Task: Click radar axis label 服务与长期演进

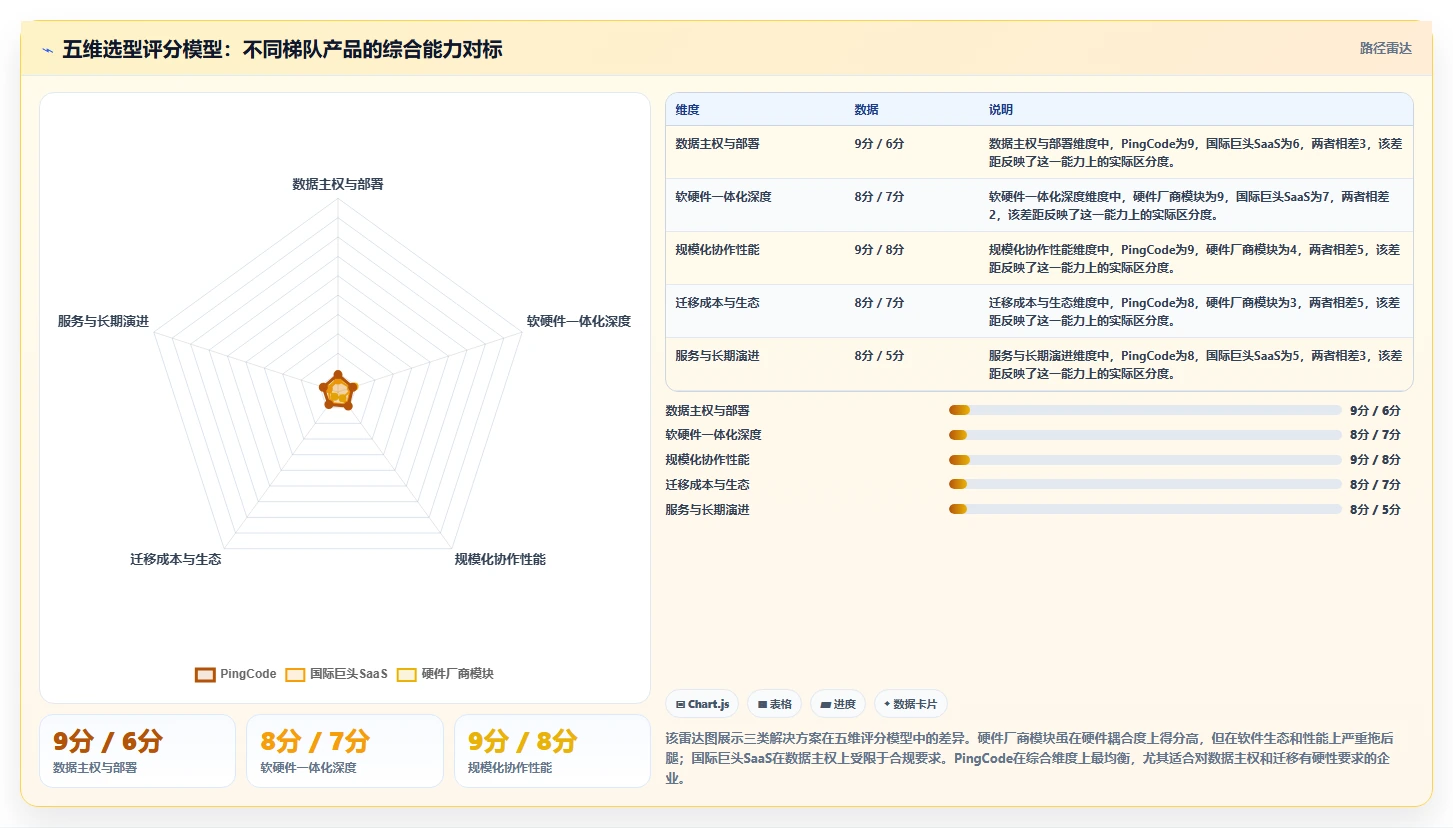Action: (104, 321)
